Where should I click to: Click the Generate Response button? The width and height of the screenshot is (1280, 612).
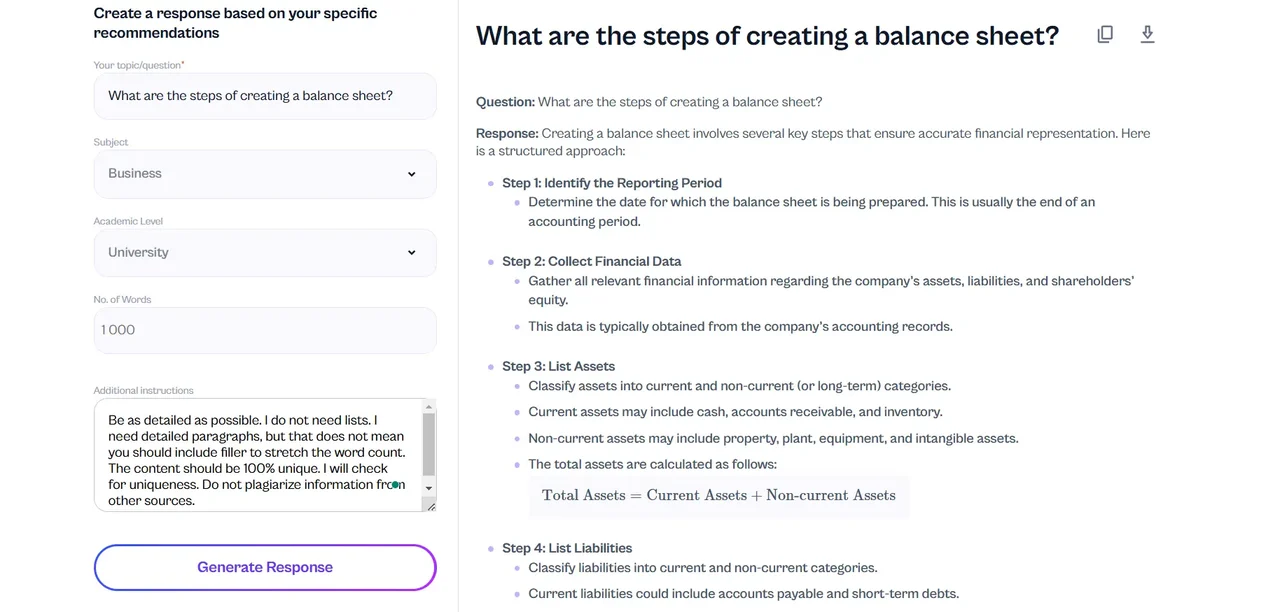coord(265,567)
